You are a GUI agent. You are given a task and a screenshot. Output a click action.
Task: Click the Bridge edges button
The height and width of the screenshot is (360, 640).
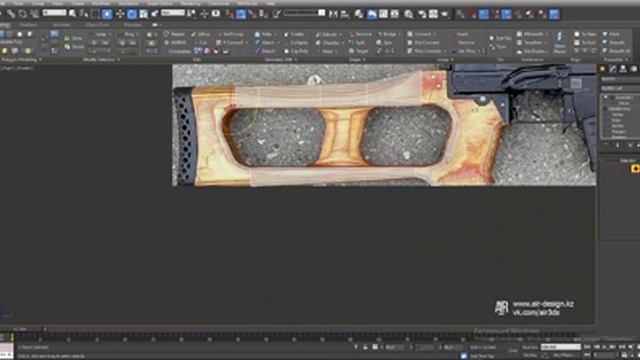388,34
